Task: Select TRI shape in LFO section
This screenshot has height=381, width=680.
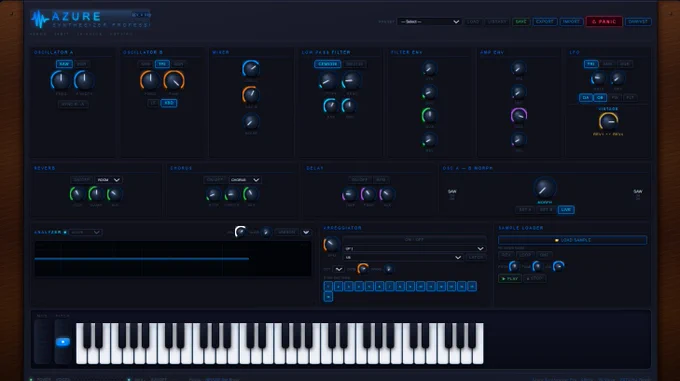Action: click(591, 64)
